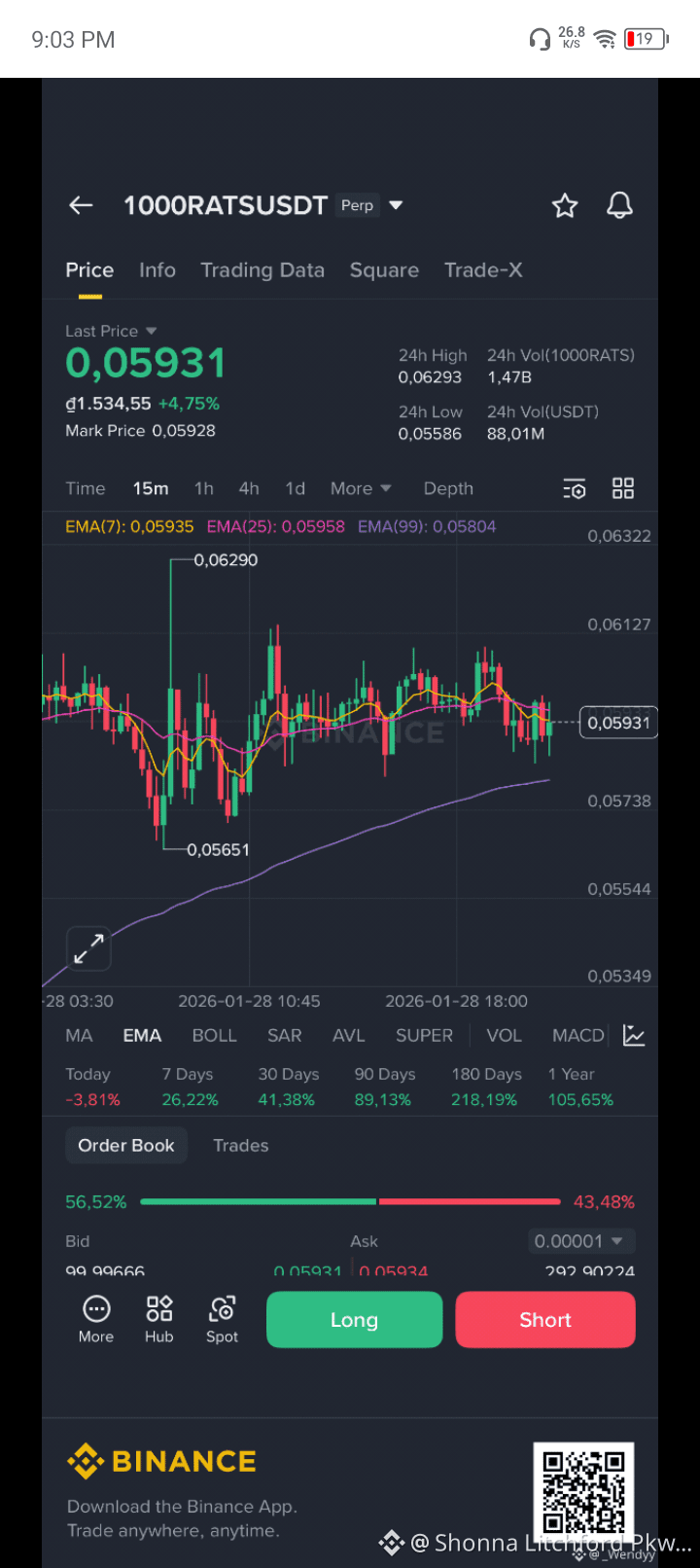The image size is (700, 1568).
Task: Tap the Wi-Fi icon in the status bar
Action: (605, 39)
